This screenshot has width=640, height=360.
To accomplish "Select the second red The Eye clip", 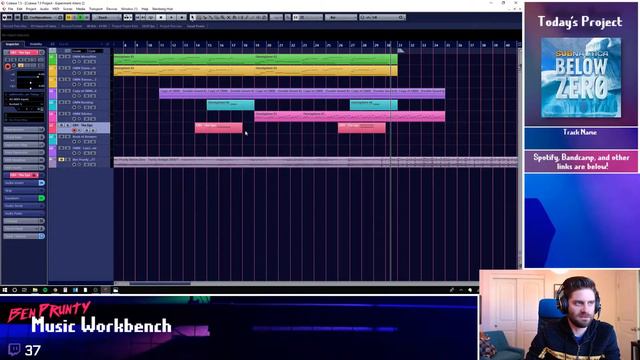I will (x=362, y=128).
